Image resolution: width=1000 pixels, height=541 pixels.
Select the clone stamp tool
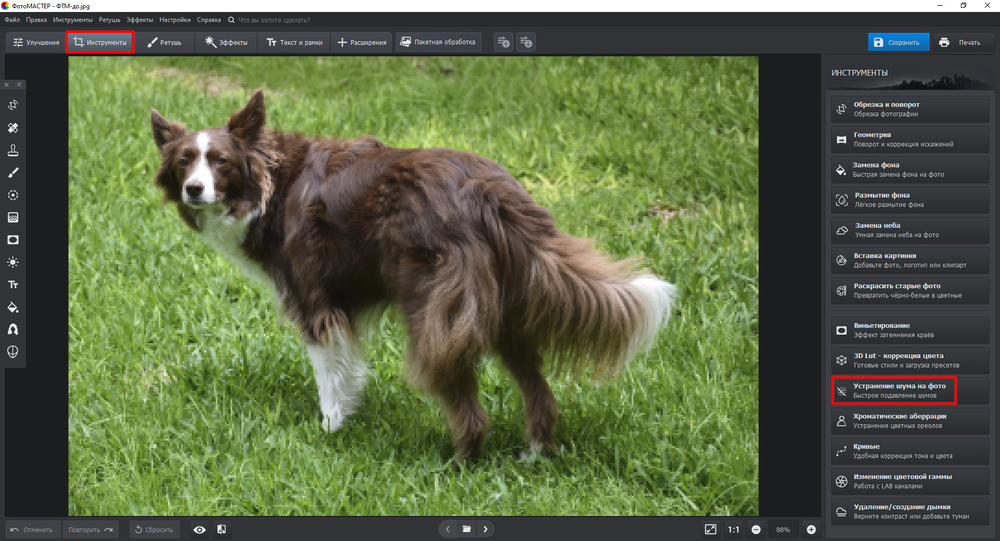(13, 150)
